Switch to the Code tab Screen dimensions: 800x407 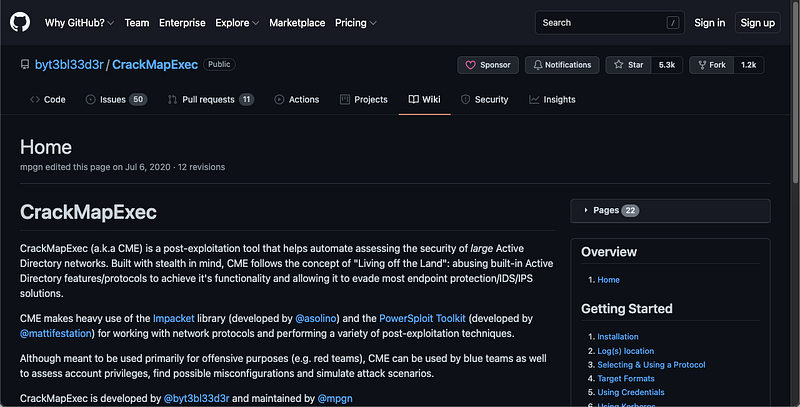(x=47, y=99)
